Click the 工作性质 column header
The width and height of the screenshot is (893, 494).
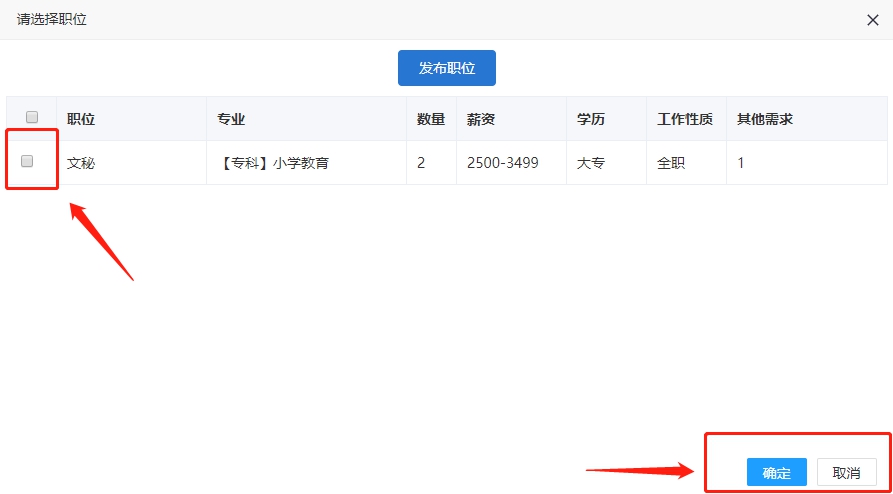pyautogui.click(x=684, y=119)
